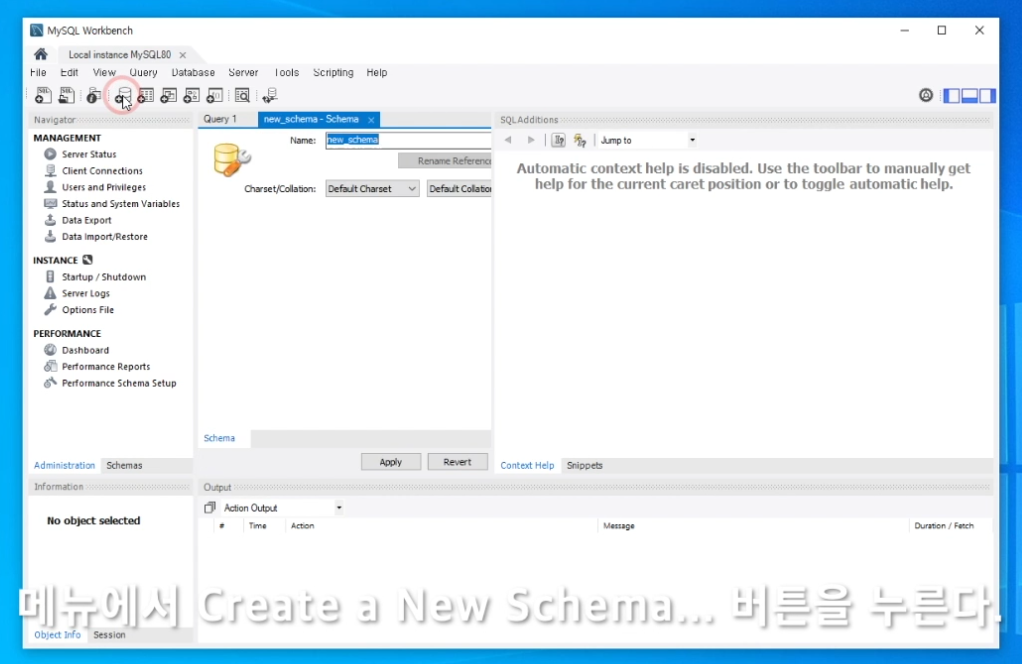The height and width of the screenshot is (664, 1022).
Task: Click Rename References button
Action: click(445, 160)
